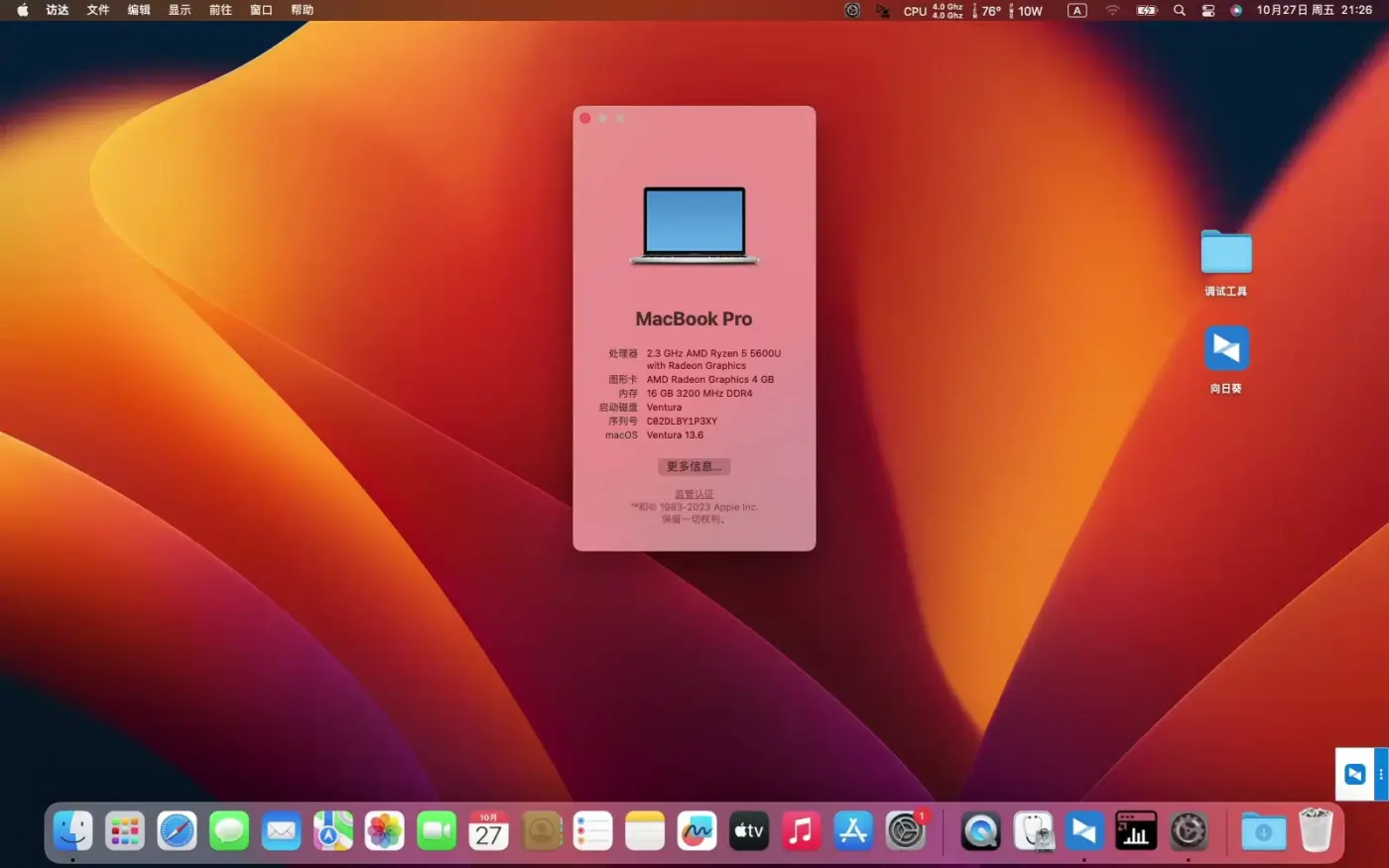Image resolution: width=1389 pixels, height=868 pixels.
Task: Open the 文件 menu
Action: tap(97, 11)
